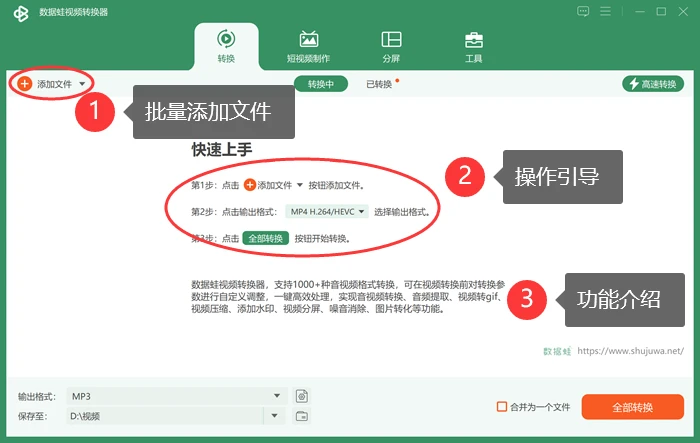Screen dimensions: 700x443
Task: Open output format settings icon beside MP3
Action: pyautogui.click(x=302, y=396)
